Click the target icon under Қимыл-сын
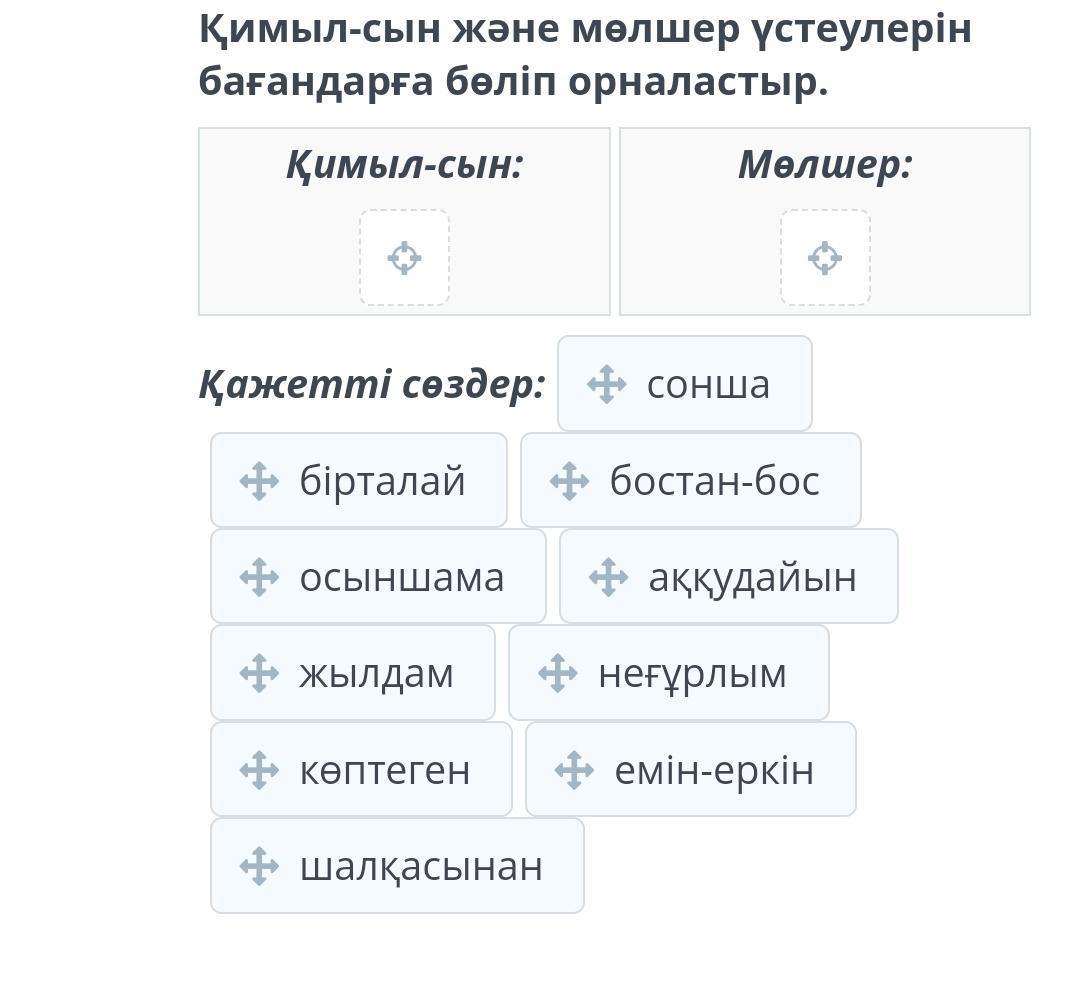Image resolution: width=1080 pixels, height=988 pixels. pyautogui.click(x=404, y=258)
